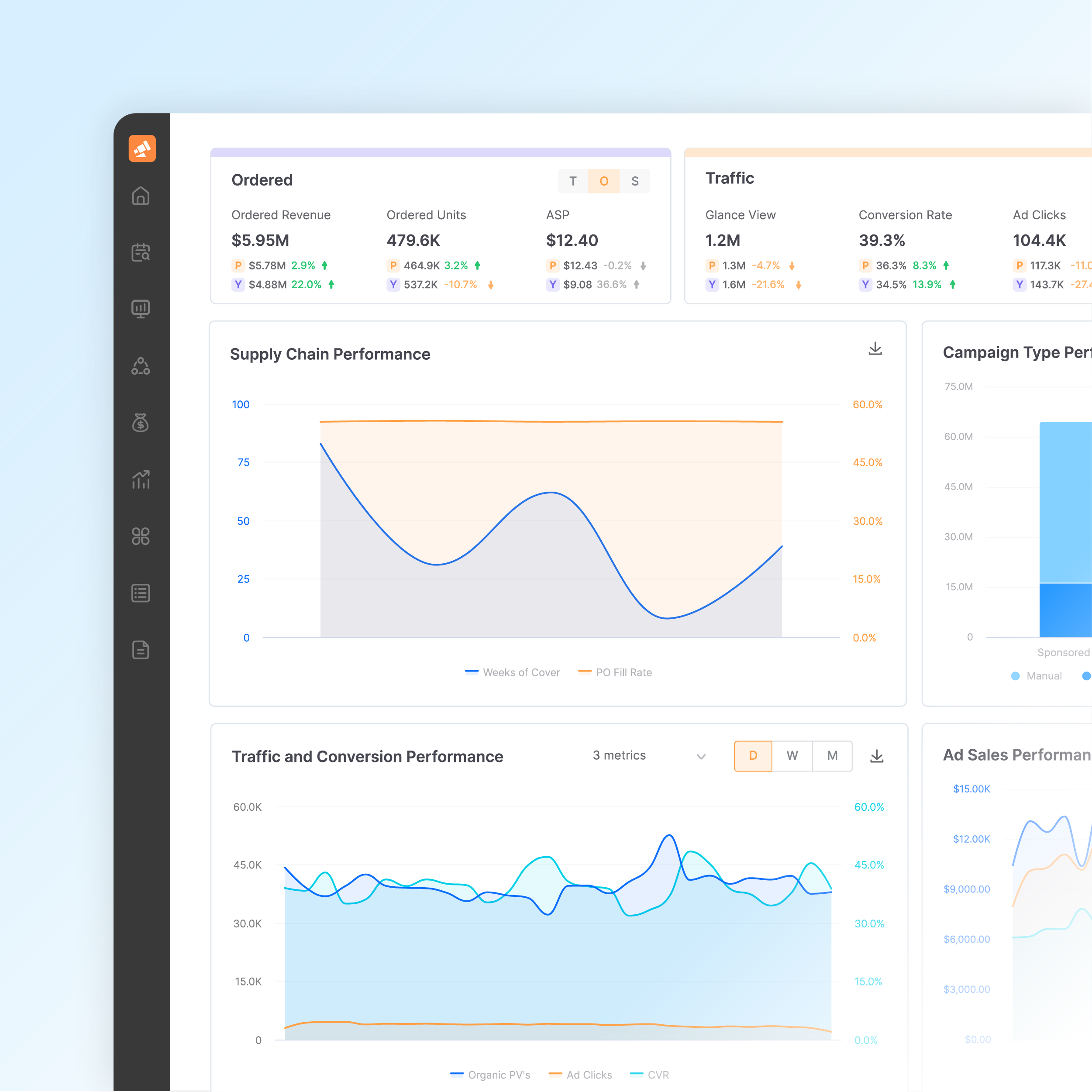Switch to the W weekly tab

pos(792,756)
